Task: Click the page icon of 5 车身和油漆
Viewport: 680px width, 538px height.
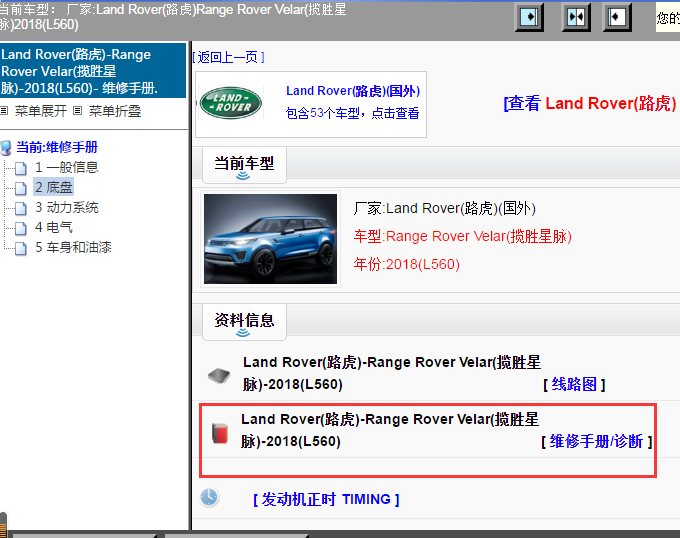Action: [20, 248]
